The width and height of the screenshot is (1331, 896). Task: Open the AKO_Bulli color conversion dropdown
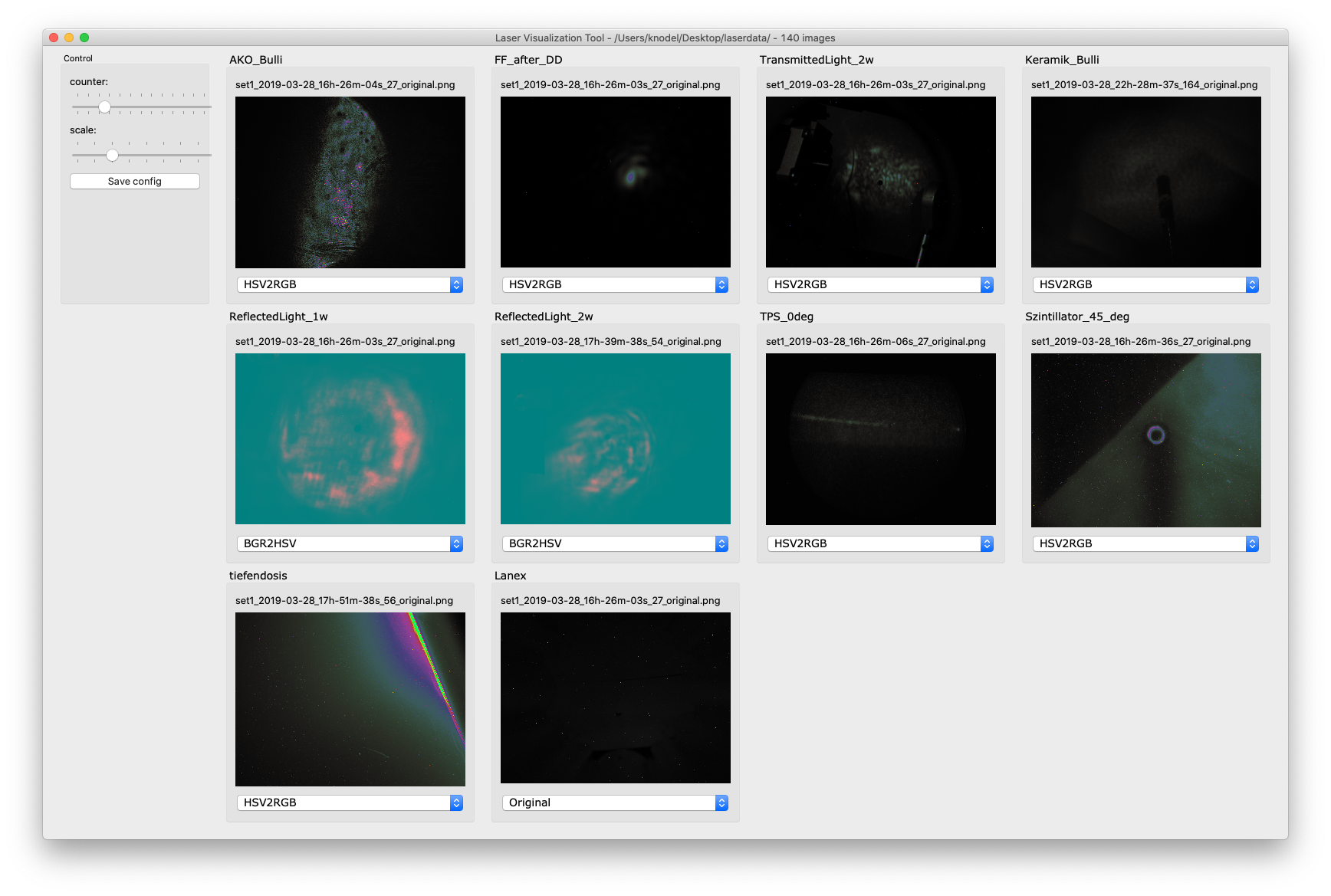(350, 284)
